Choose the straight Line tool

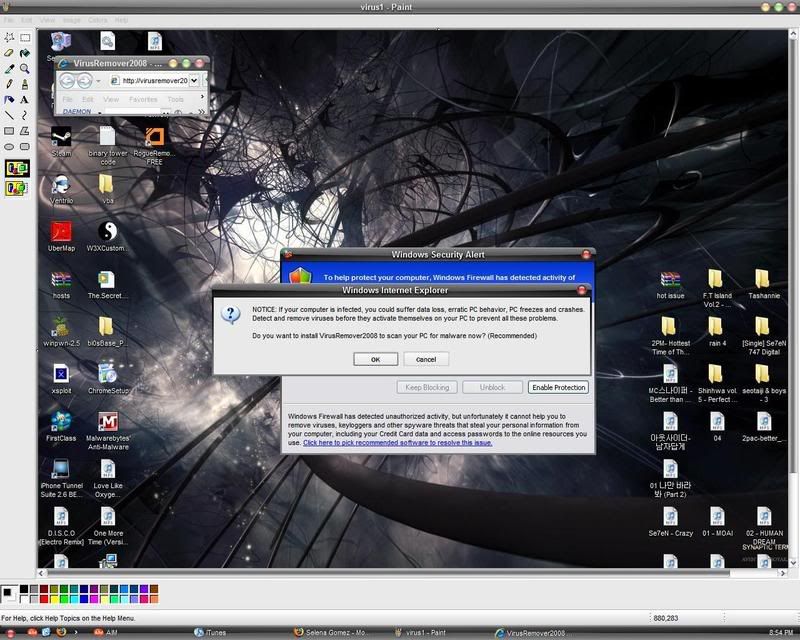9,115
